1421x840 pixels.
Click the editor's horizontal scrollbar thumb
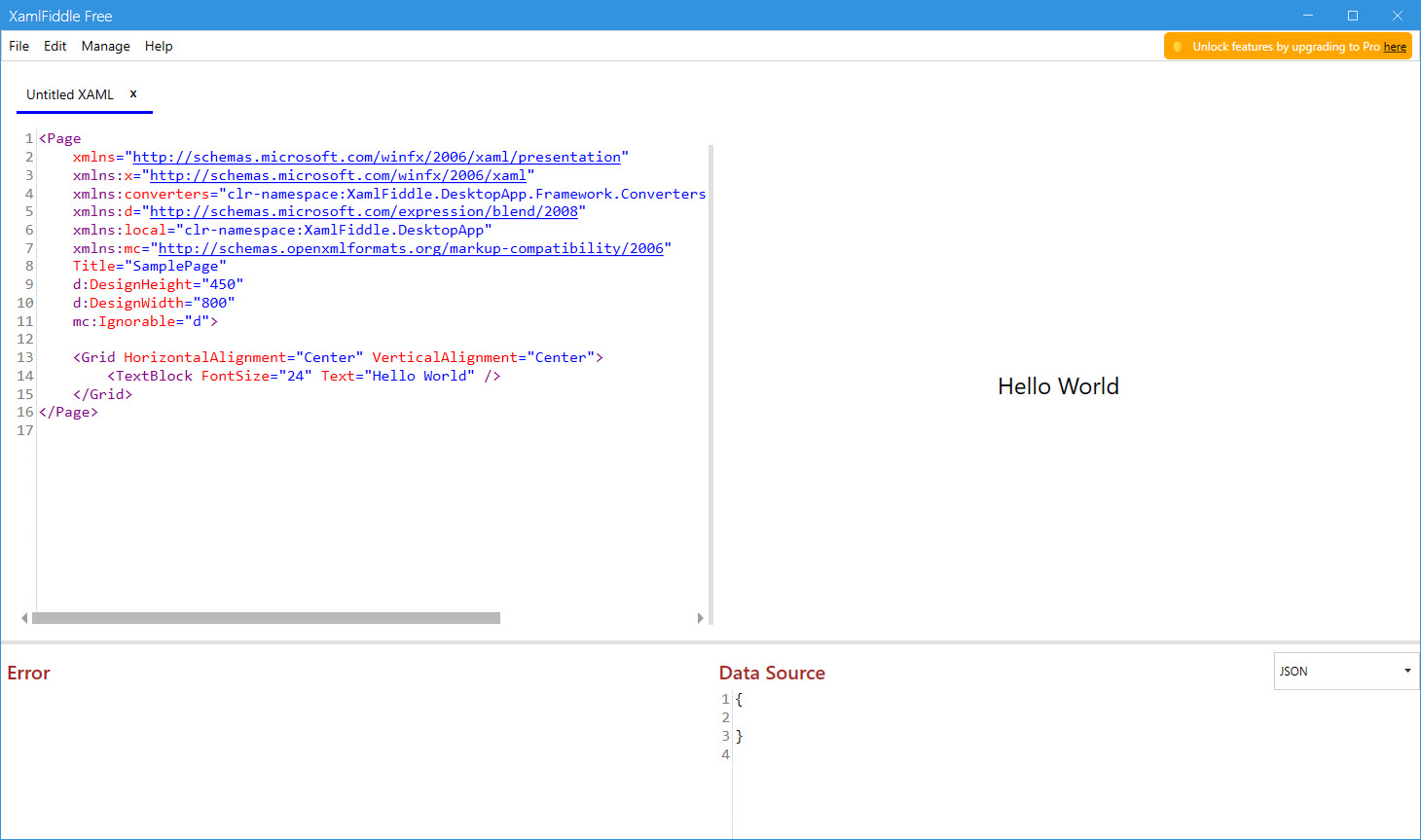(x=266, y=618)
